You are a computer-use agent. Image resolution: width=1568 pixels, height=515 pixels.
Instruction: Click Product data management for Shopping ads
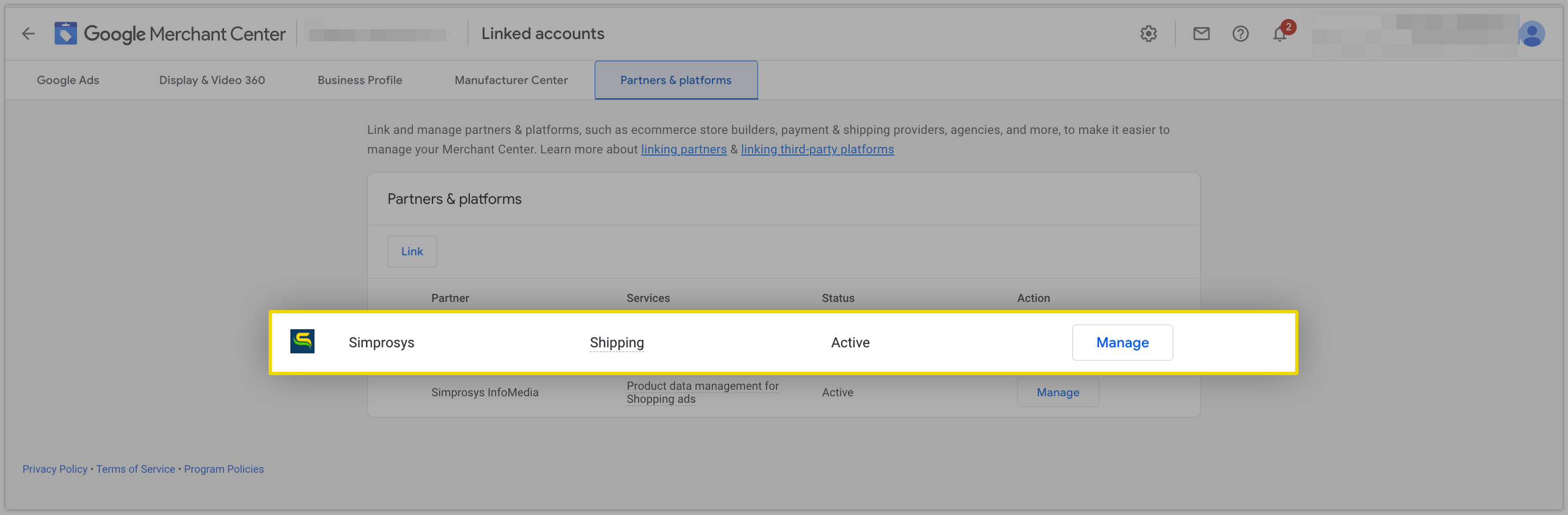point(703,392)
